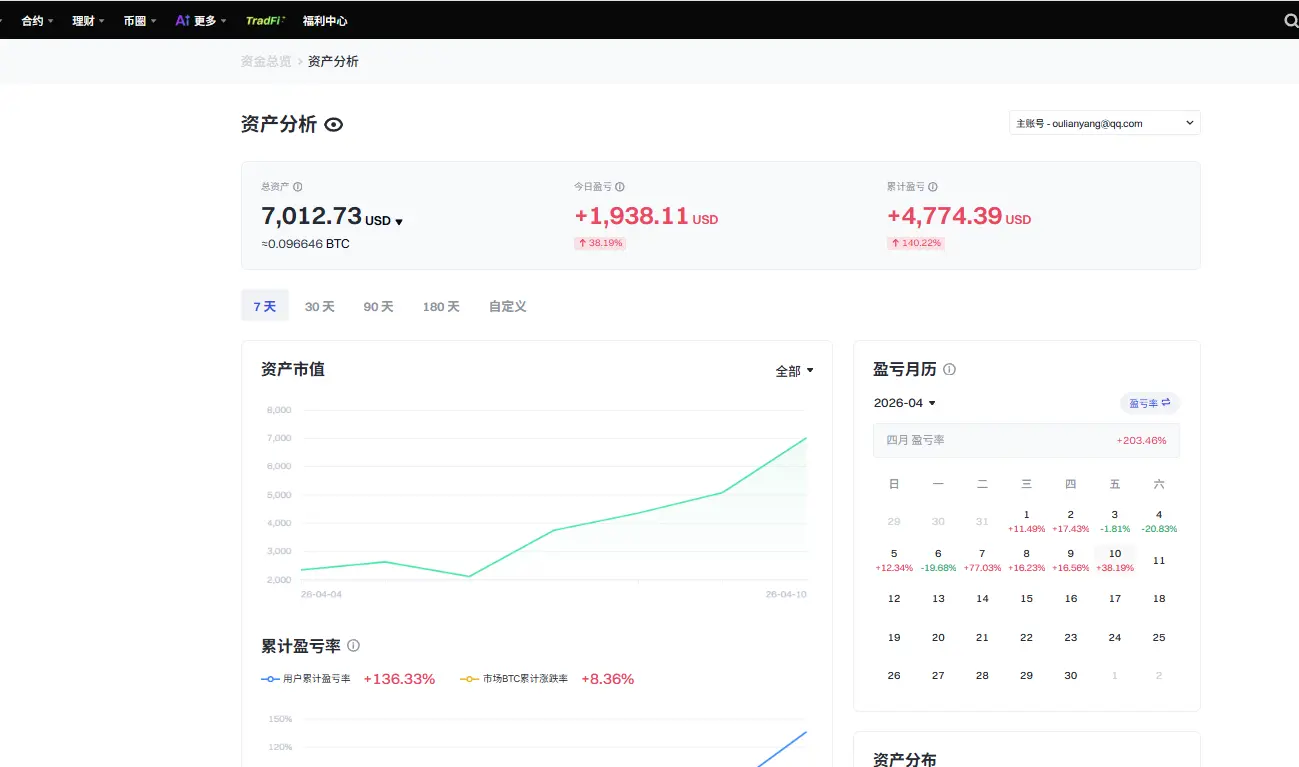1299x767 pixels.
Task: Select the calendar day showing +16.23%
Action: (1026, 560)
